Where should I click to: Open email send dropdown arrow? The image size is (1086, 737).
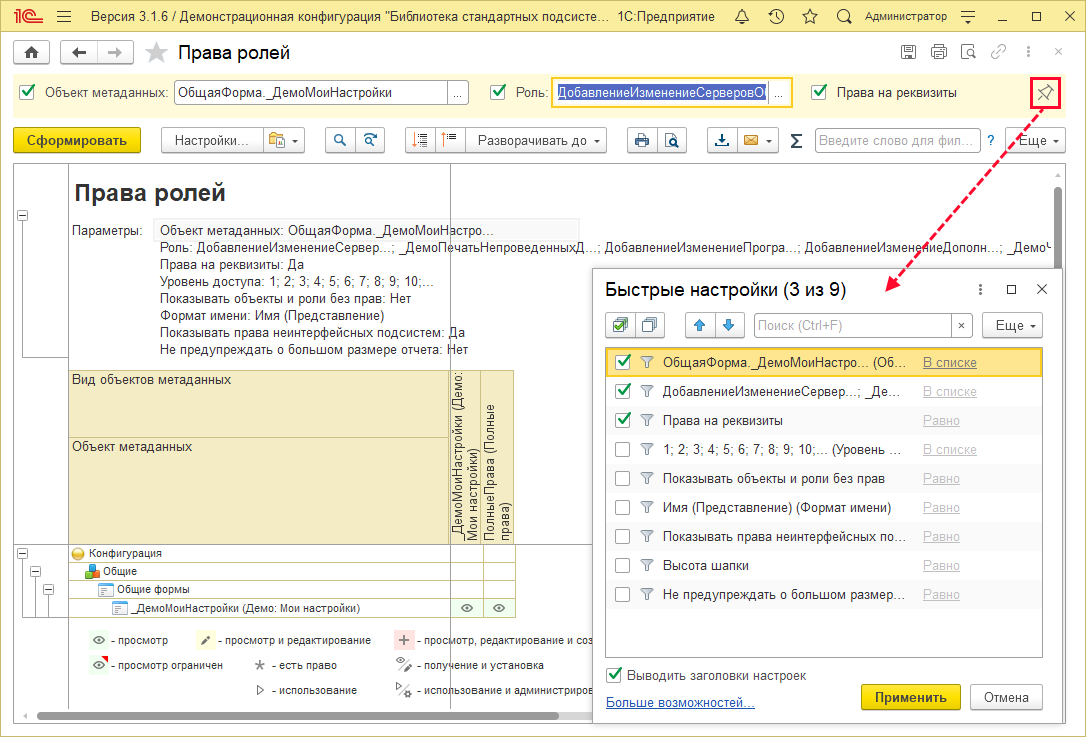pos(769,141)
